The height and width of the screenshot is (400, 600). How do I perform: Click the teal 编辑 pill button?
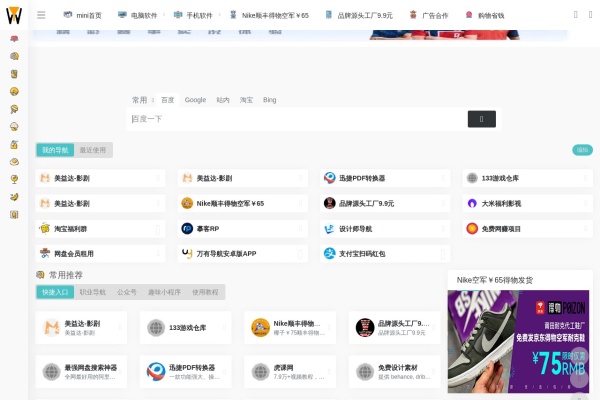582,150
